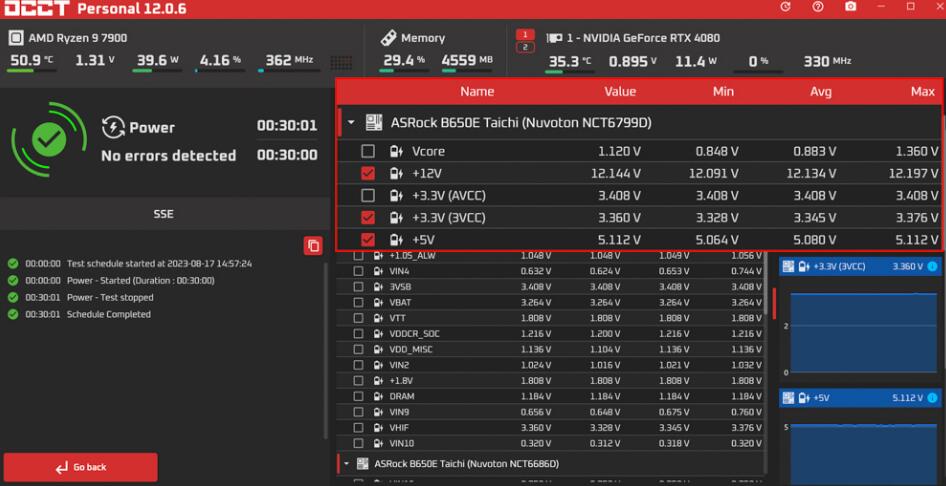Tick the 3VSB checkbox
This screenshot has width=946, height=486.
[358, 286]
